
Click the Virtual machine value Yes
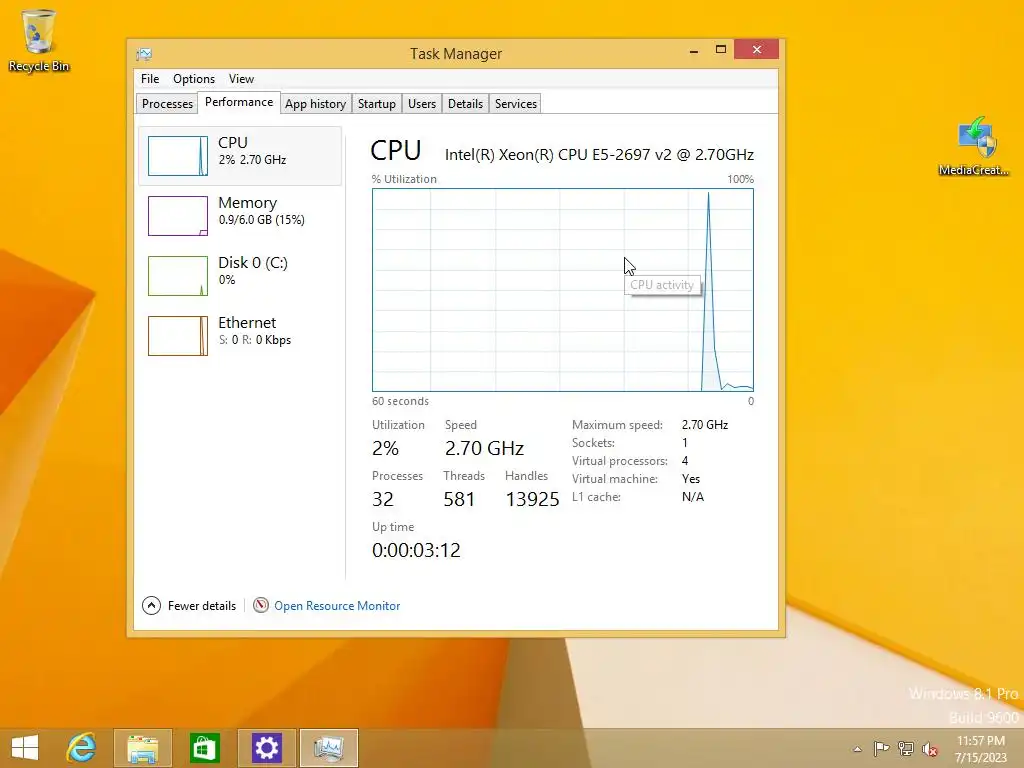tap(691, 479)
